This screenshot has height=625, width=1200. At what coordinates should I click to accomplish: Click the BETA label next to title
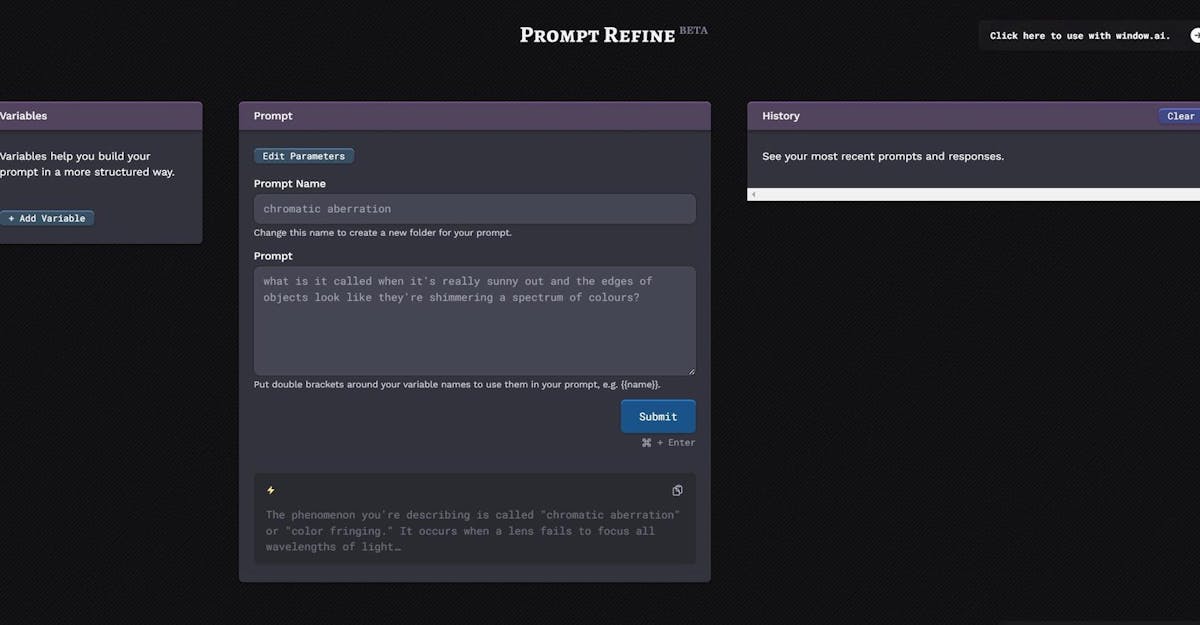[x=693, y=30]
